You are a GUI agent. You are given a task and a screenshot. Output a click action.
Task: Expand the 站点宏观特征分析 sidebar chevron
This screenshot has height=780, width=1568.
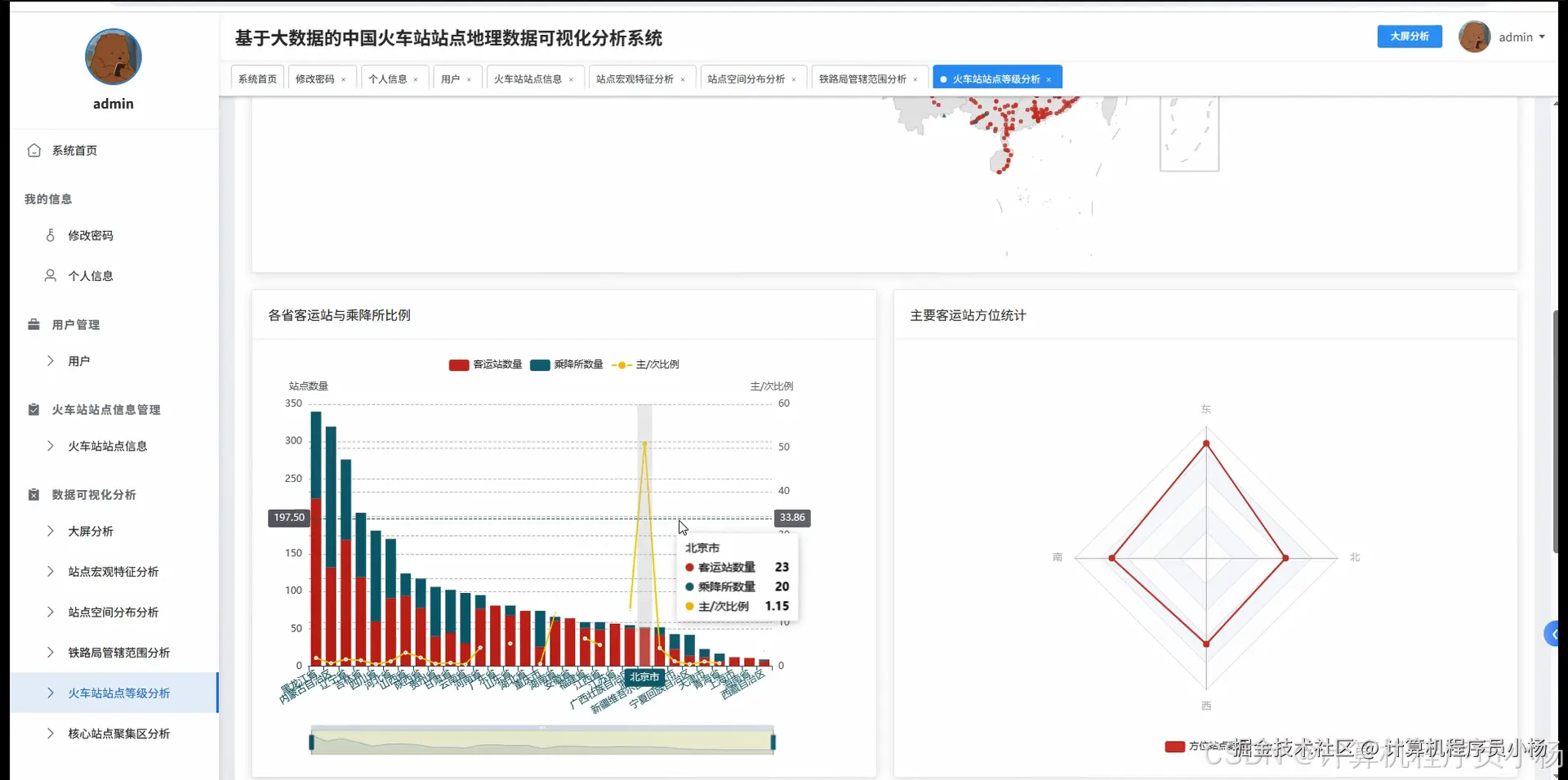[51, 572]
